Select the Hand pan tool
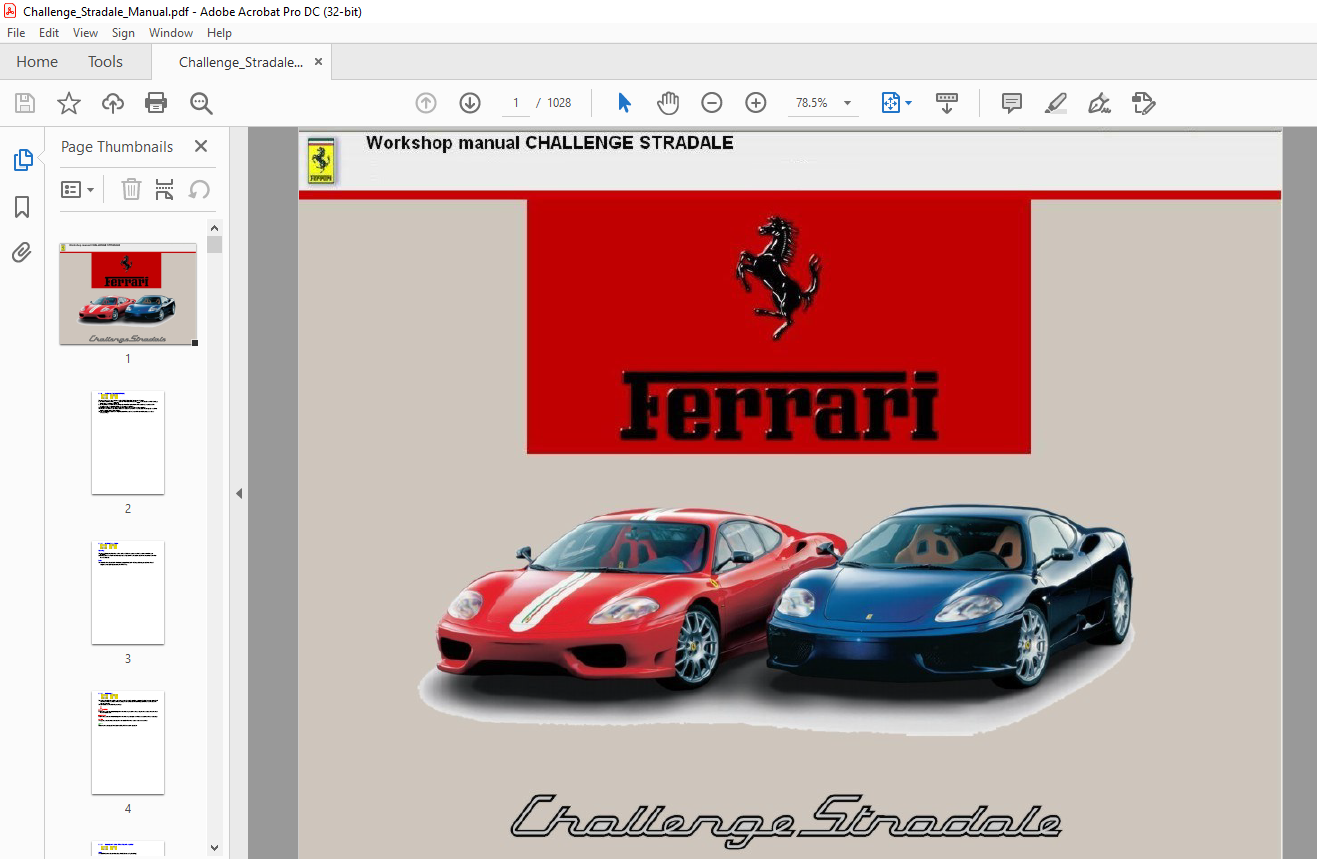The image size is (1317, 859). (667, 103)
